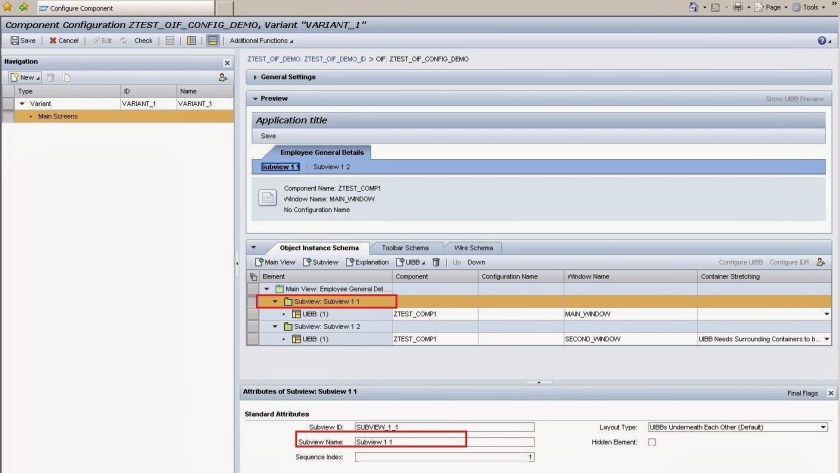Click the Subview 1 2 tab in the preview
This screenshot has height=473, width=840.
click(x=331, y=166)
